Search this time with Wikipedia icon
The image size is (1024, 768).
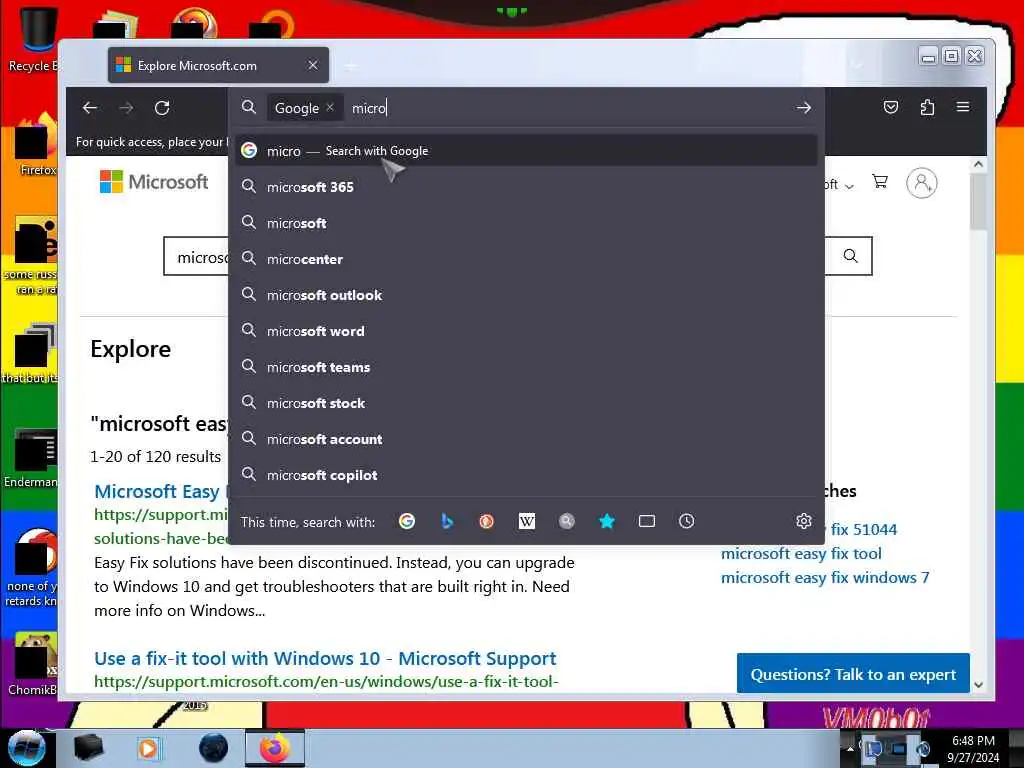pyautogui.click(x=526, y=521)
